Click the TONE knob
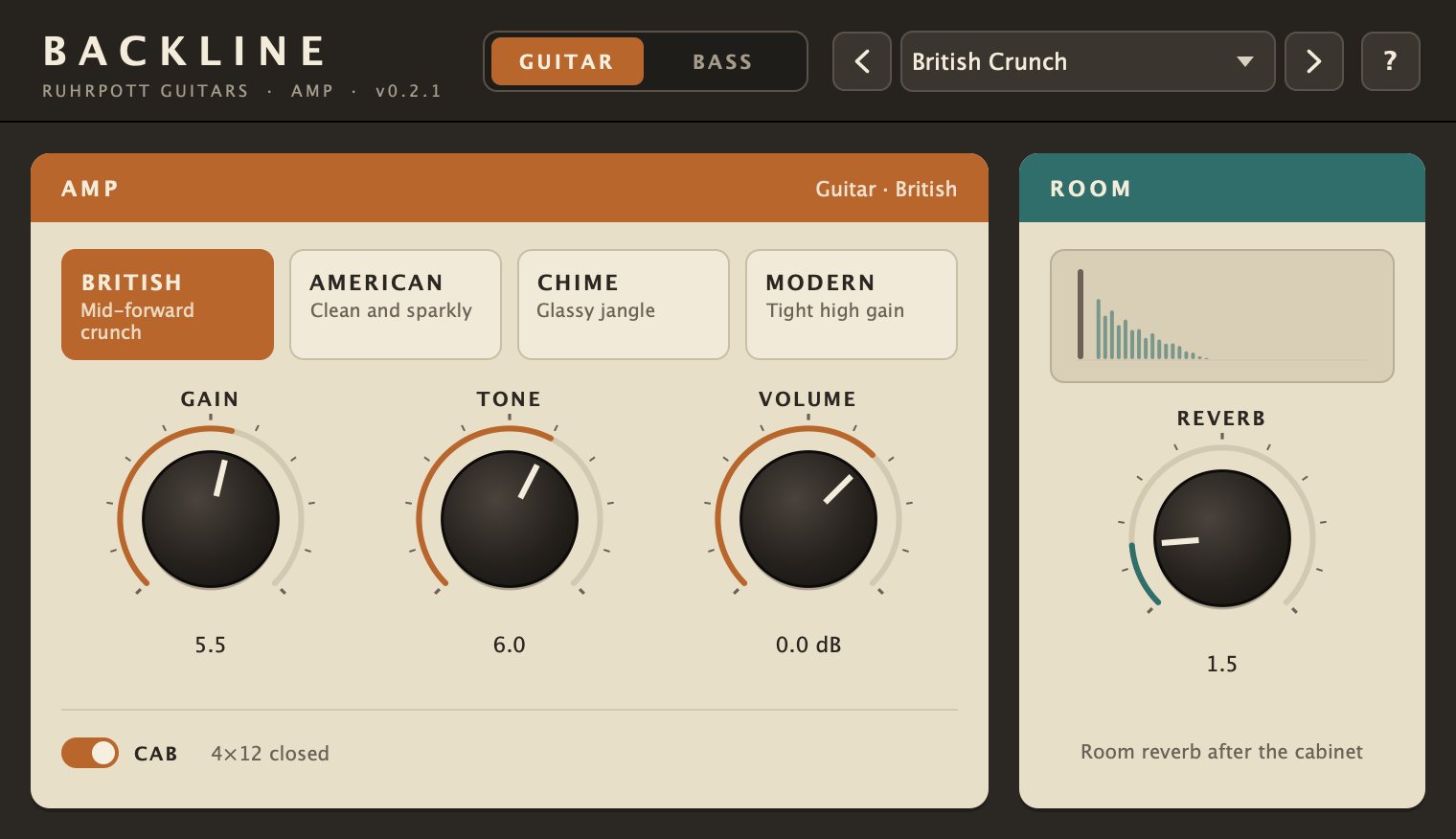This screenshot has height=839, width=1456. coord(510,519)
